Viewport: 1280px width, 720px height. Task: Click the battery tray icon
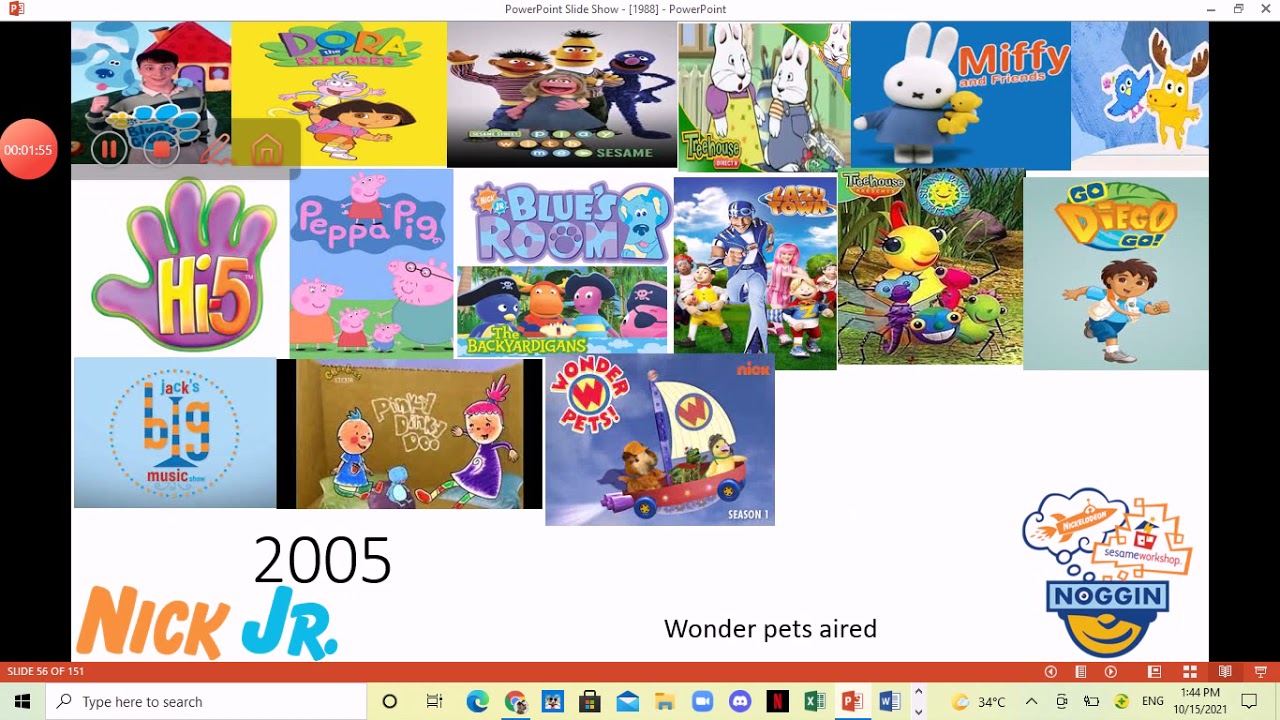(x=1092, y=702)
